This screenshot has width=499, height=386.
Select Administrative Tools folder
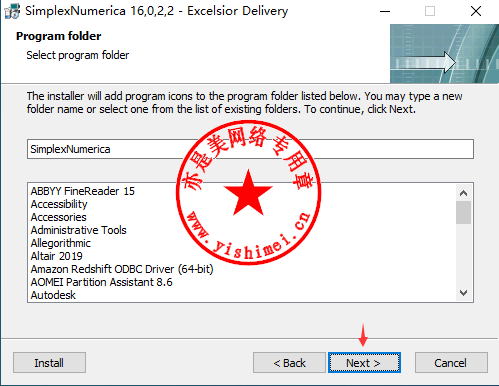tap(79, 230)
